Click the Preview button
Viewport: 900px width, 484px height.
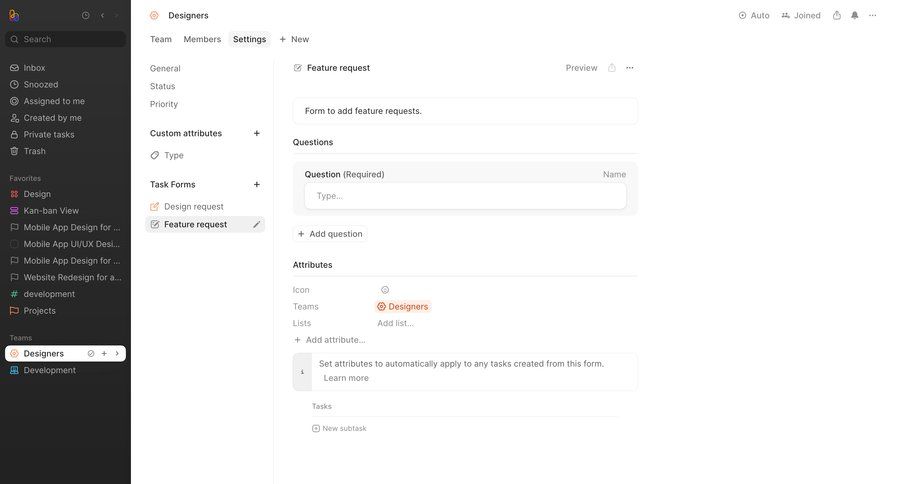pos(581,68)
